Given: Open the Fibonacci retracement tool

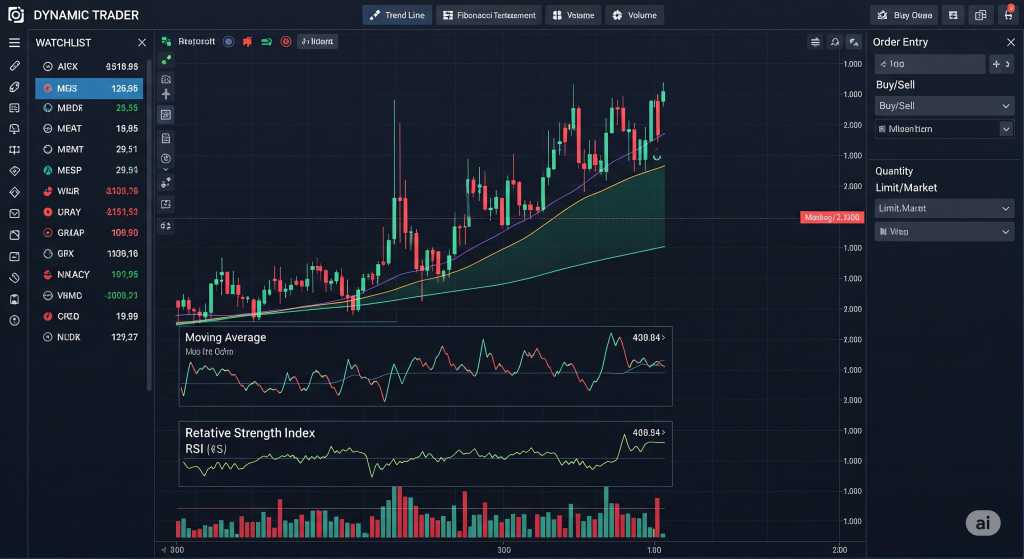Looking at the screenshot, I should 489,15.
